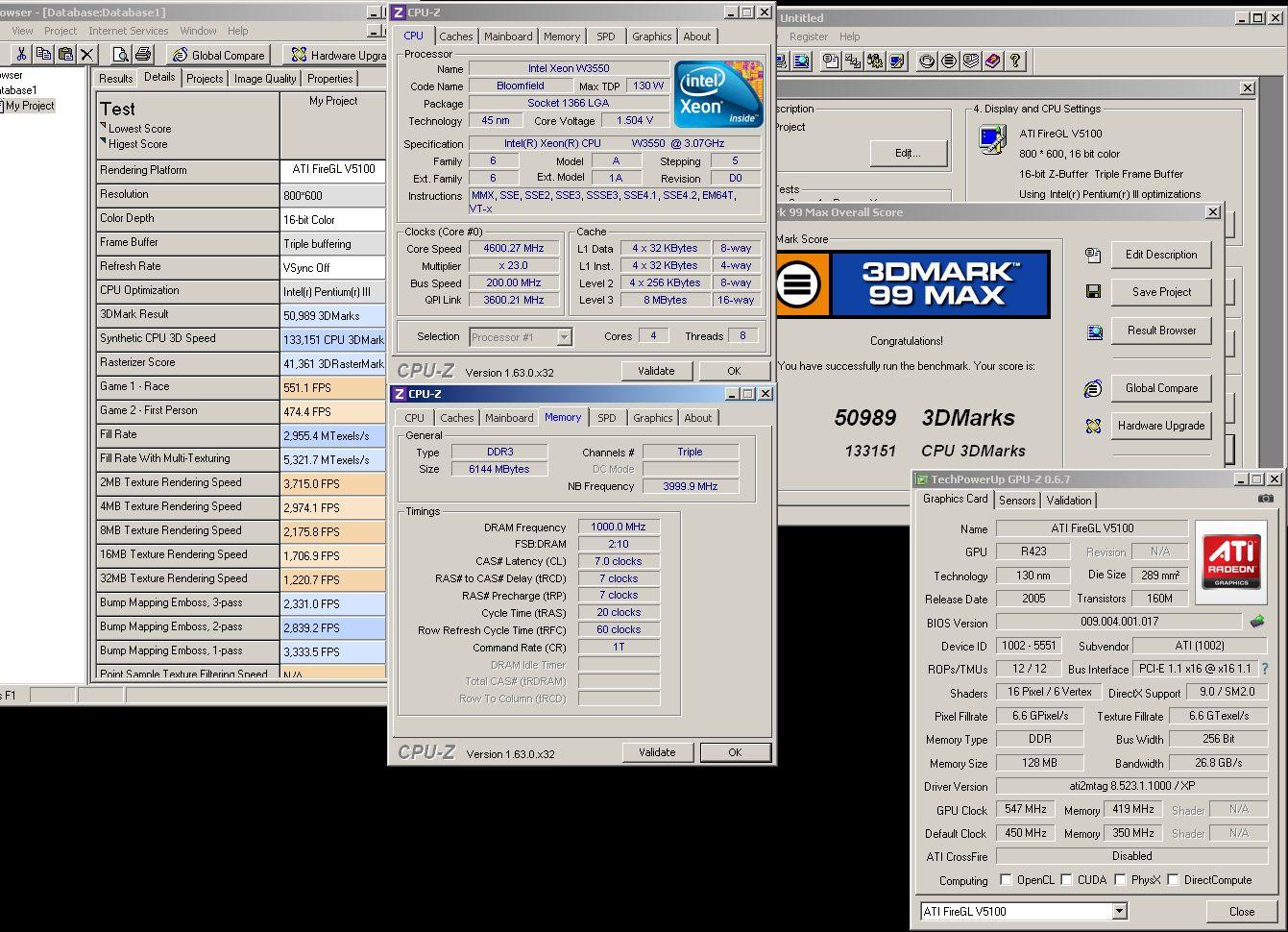The height and width of the screenshot is (932, 1288).
Task: Click the Delete X toolbar icon
Action: tap(86, 55)
